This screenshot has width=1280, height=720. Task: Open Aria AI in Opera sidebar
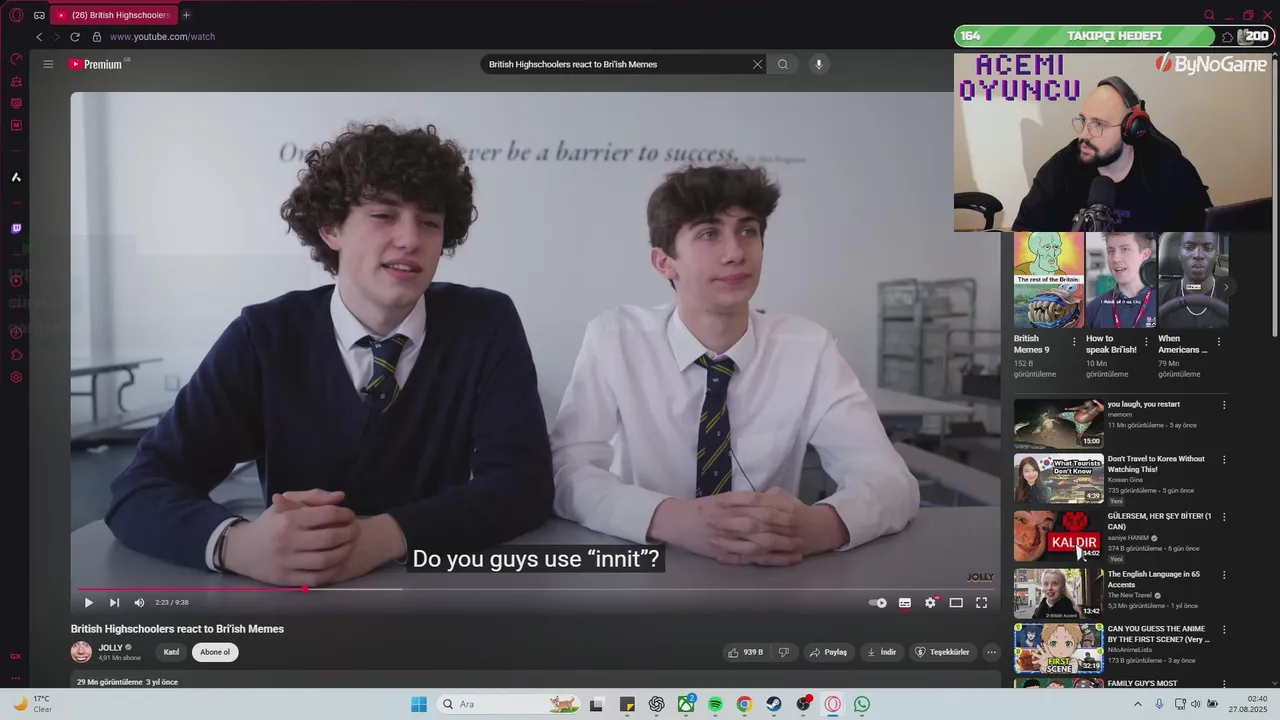(x=16, y=177)
